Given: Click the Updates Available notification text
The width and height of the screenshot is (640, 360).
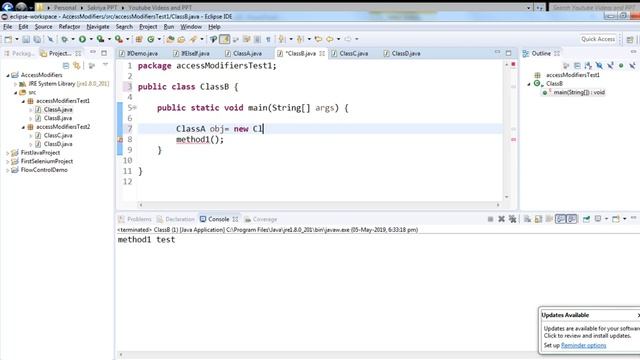Looking at the screenshot, I should coord(565,315).
